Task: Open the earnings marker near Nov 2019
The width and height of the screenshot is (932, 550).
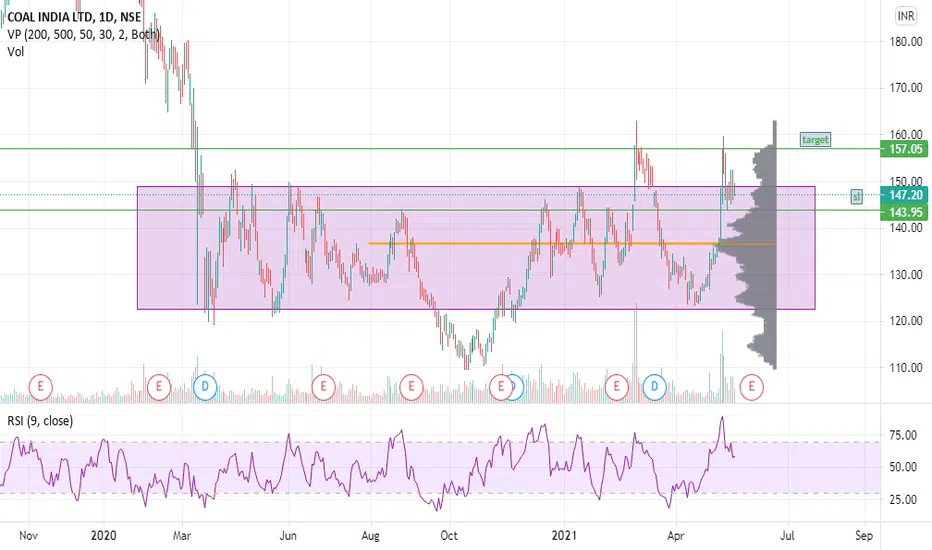Action: [x=40, y=387]
